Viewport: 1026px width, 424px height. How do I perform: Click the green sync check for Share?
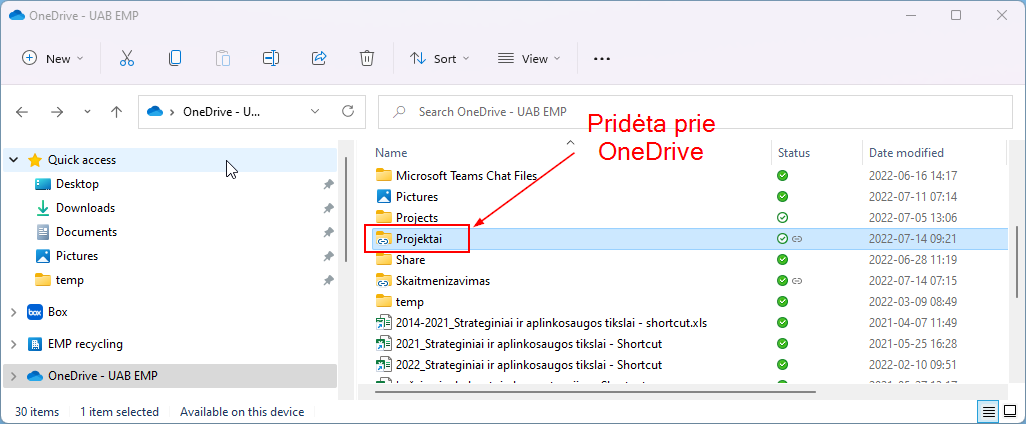(x=782, y=260)
